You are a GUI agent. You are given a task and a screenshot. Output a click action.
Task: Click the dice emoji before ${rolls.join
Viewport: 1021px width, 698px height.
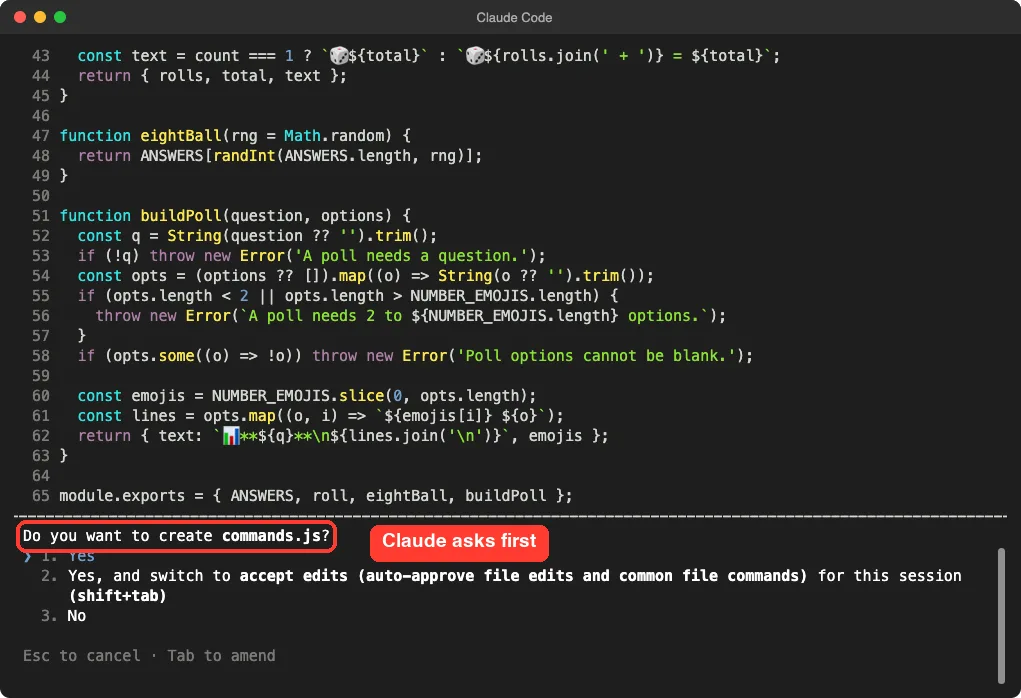click(475, 55)
